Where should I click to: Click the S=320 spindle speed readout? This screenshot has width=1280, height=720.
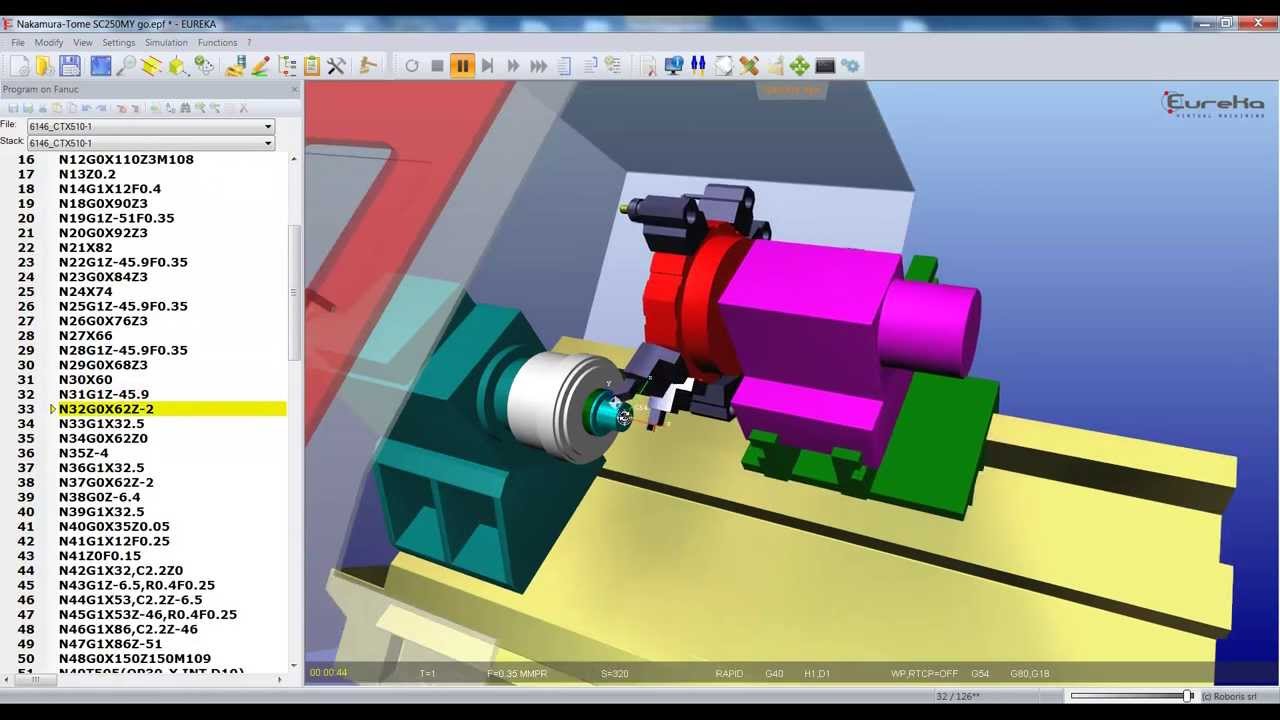pyautogui.click(x=614, y=674)
